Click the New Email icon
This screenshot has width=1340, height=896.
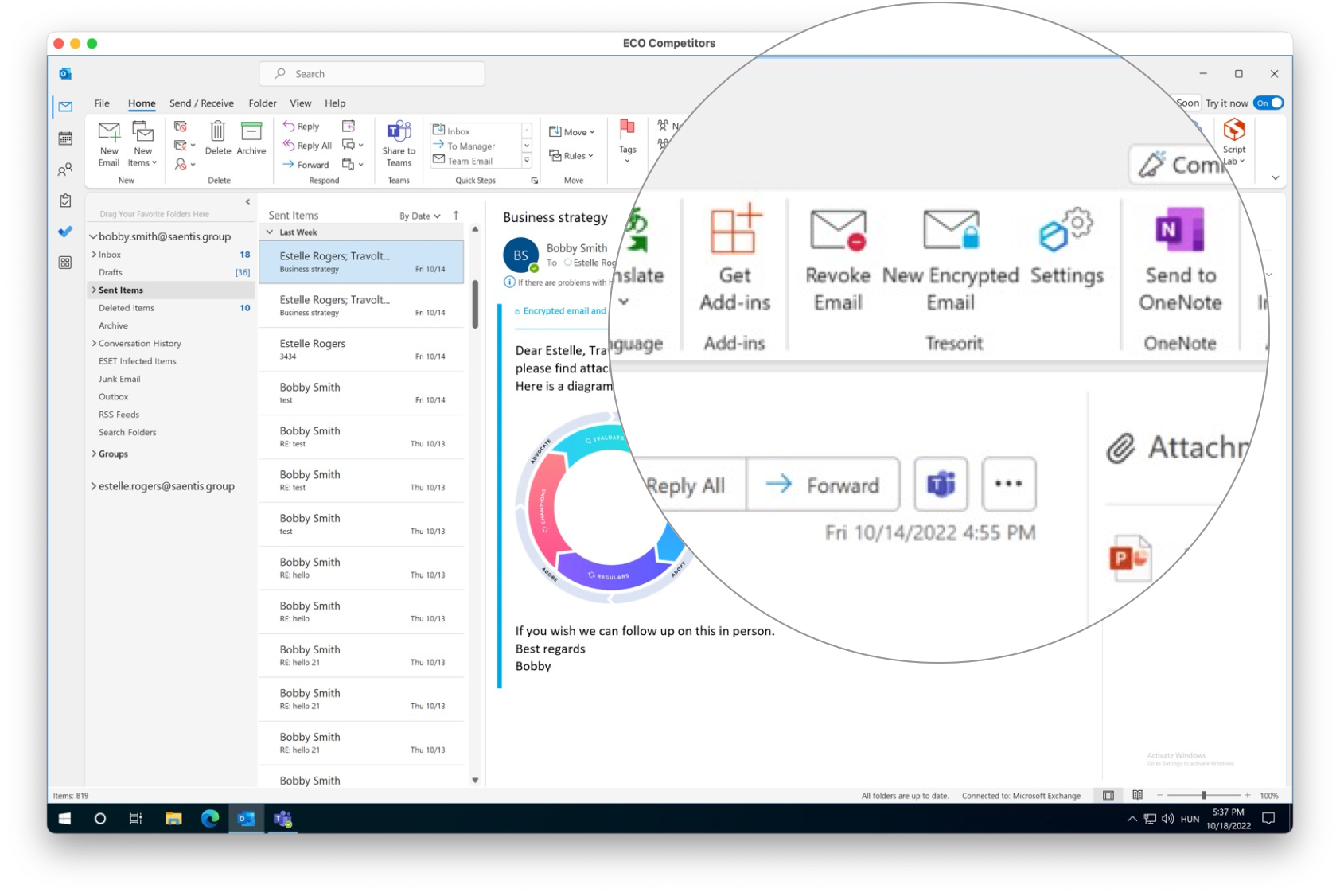click(109, 144)
